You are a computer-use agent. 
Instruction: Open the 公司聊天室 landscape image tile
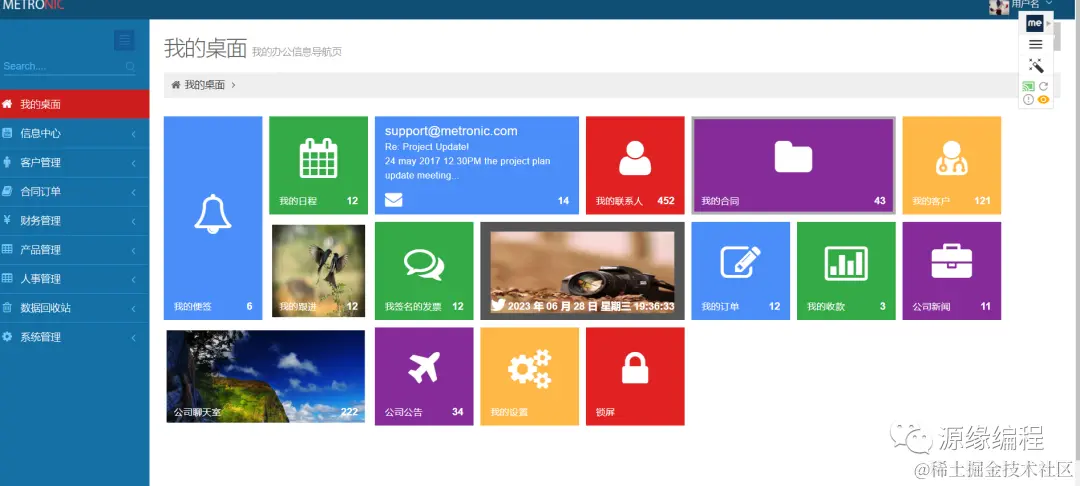[x=266, y=377]
